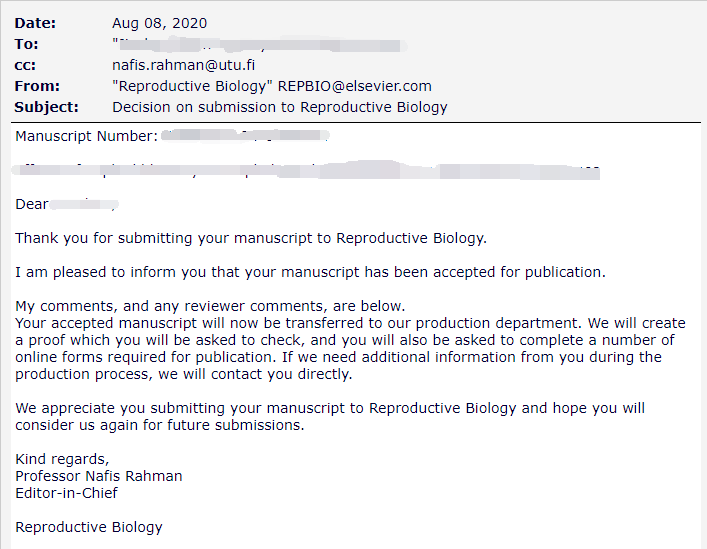Click the Dear salutation line
The width and height of the screenshot is (707, 549).
coord(67,204)
